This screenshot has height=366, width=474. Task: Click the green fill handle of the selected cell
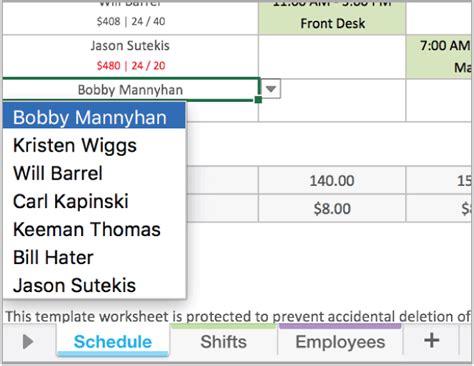click(x=258, y=99)
